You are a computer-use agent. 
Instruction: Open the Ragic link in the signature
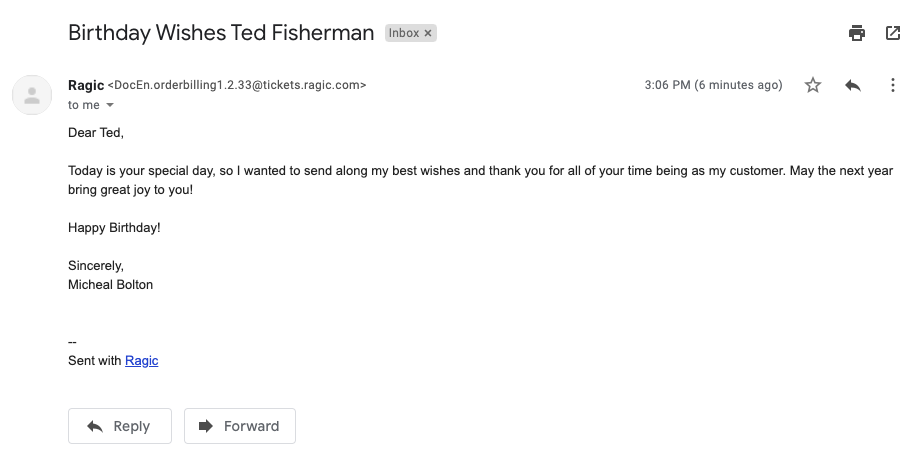pos(141,361)
